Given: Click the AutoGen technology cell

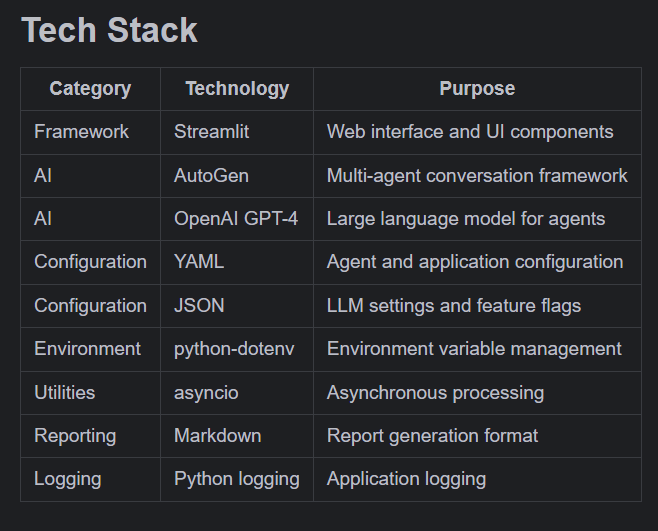Looking at the screenshot, I should [x=237, y=176].
